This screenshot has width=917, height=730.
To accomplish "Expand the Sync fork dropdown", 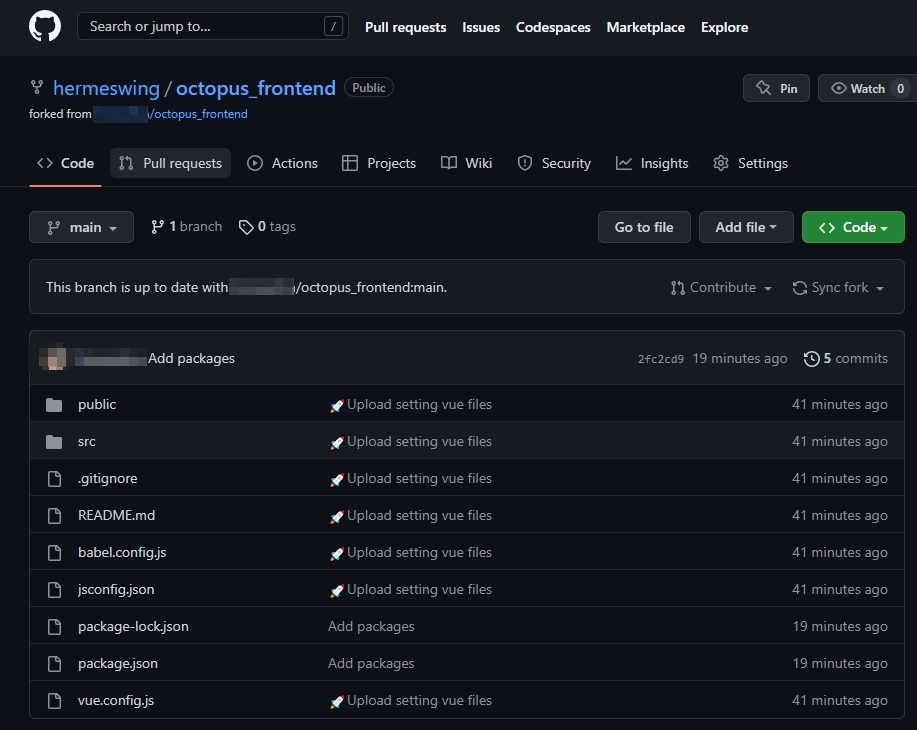I will click(838, 288).
